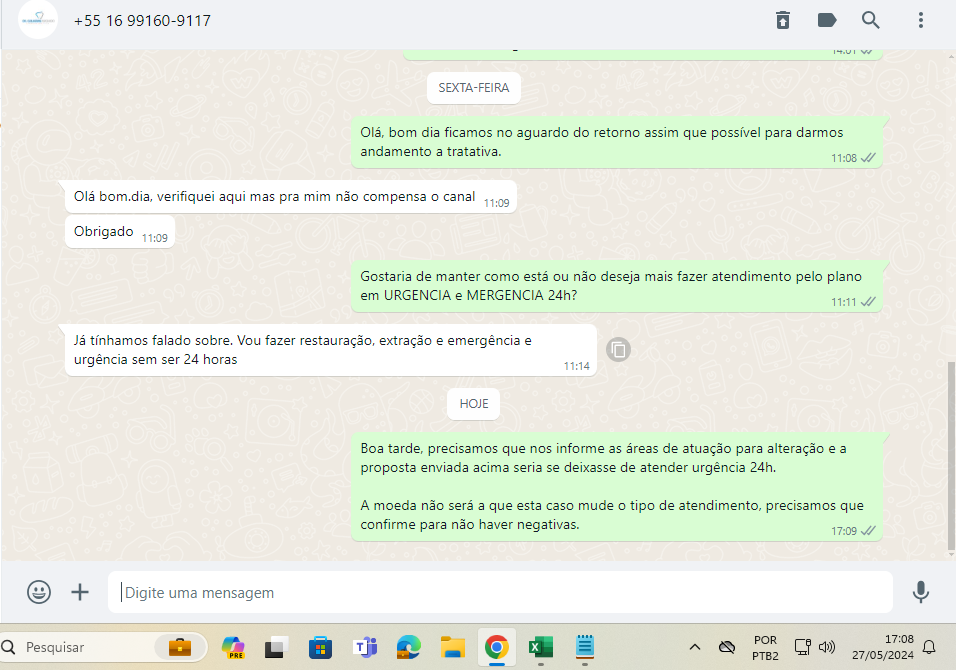Show hidden system tray icons
The height and width of the screenshot is (670, 956).
tap(695, 647)
